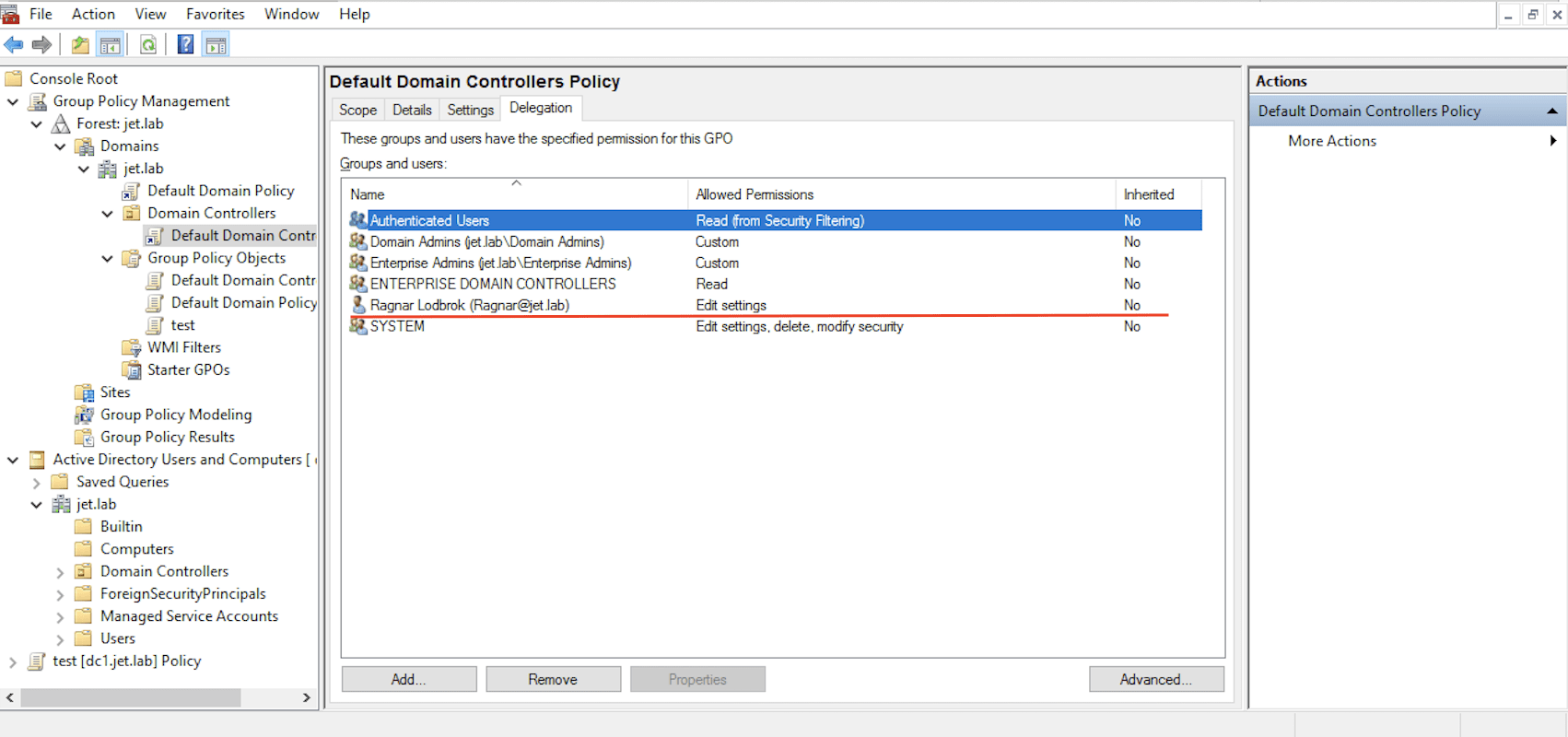
Task: Collapse the Group Policy Objects container
Action: pos(108,259)
